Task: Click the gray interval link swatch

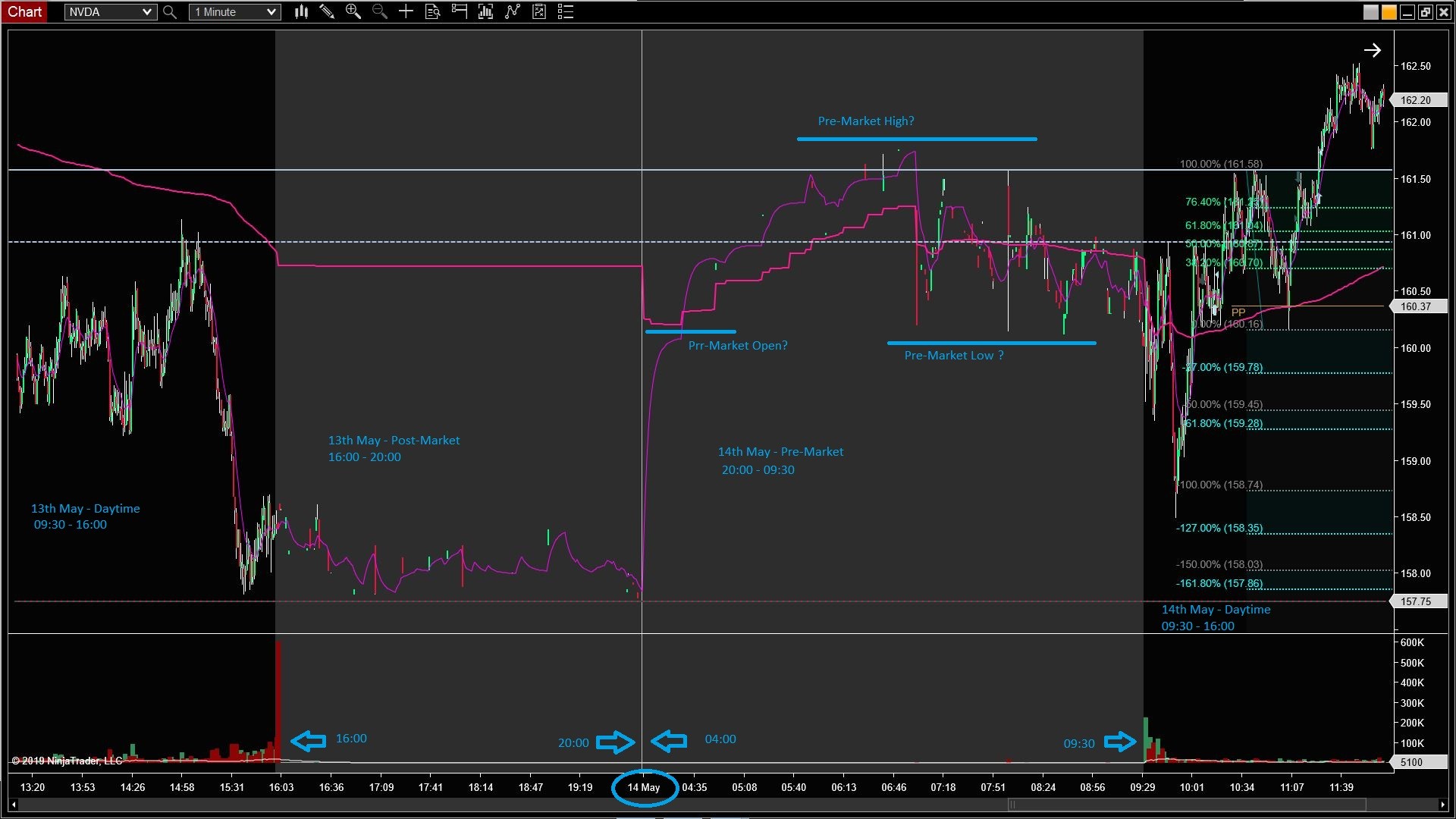Action: tap(1370, 12)
